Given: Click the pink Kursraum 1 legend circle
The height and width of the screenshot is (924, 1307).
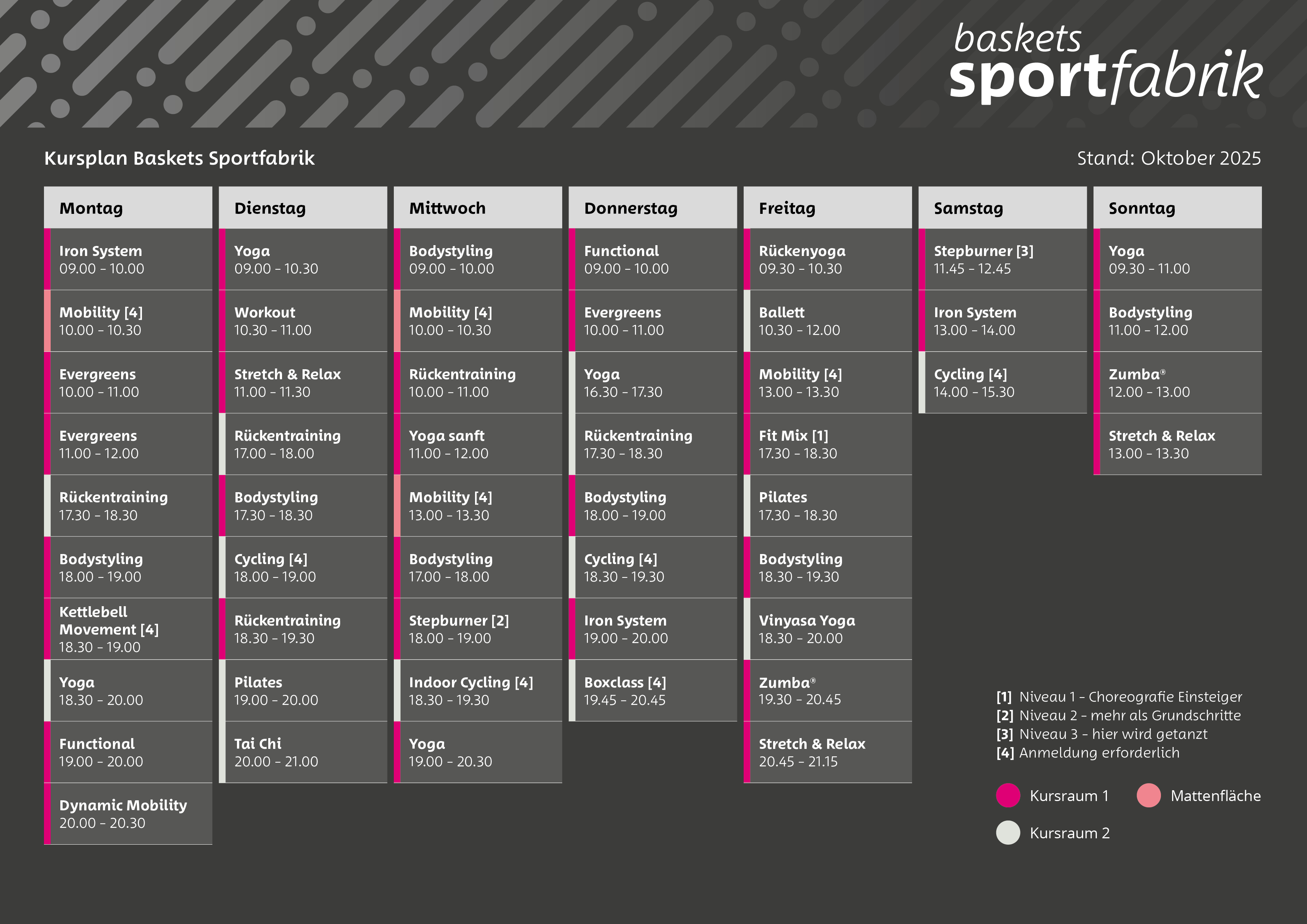Looking at the screenshot, I should [x=1007, y=795].
